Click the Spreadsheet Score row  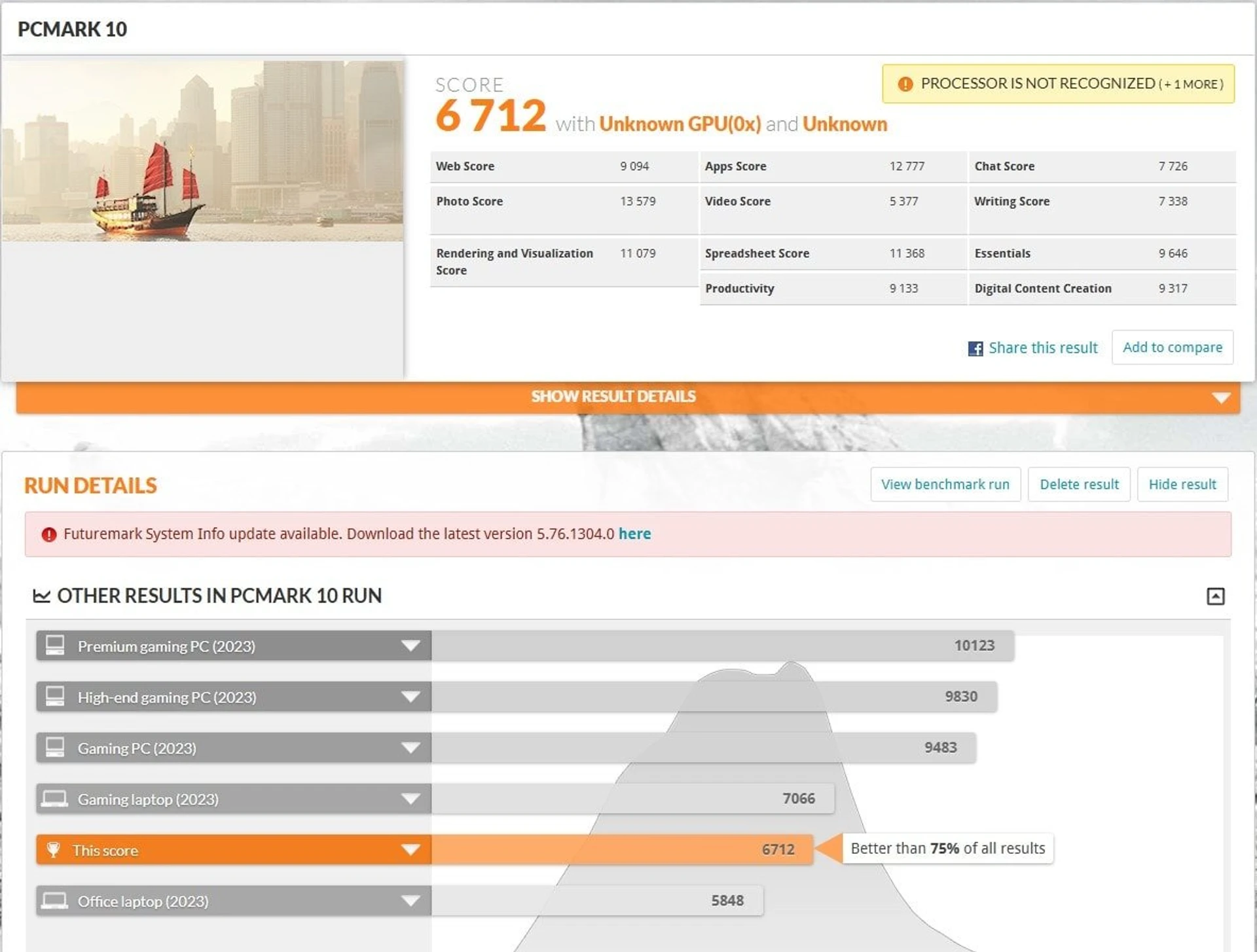tap(833, 253)
